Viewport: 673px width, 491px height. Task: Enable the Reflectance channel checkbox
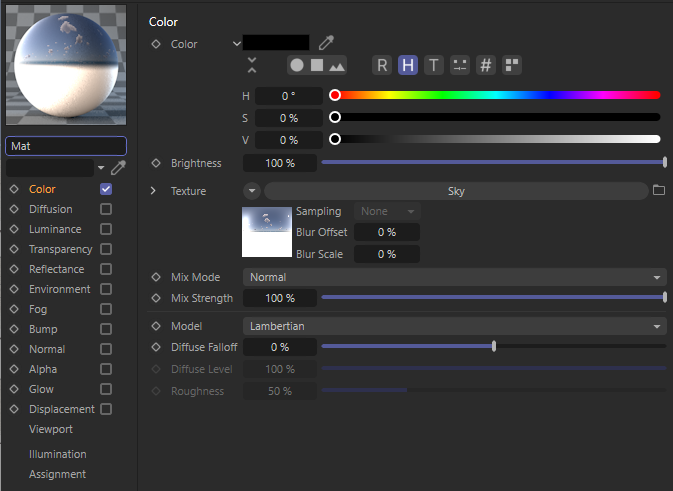(106, 269)
